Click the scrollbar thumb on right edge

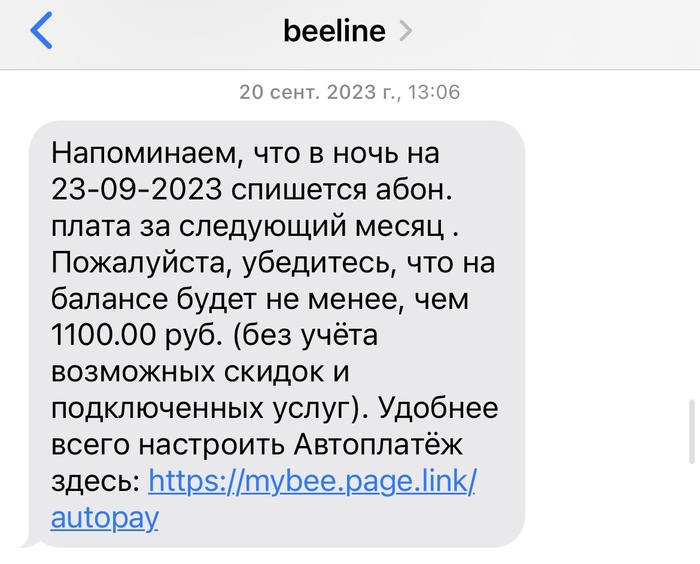pos(689,431)
